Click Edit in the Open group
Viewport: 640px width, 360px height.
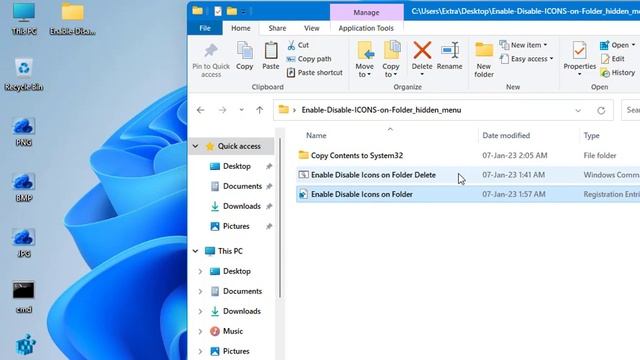point(612,59)
